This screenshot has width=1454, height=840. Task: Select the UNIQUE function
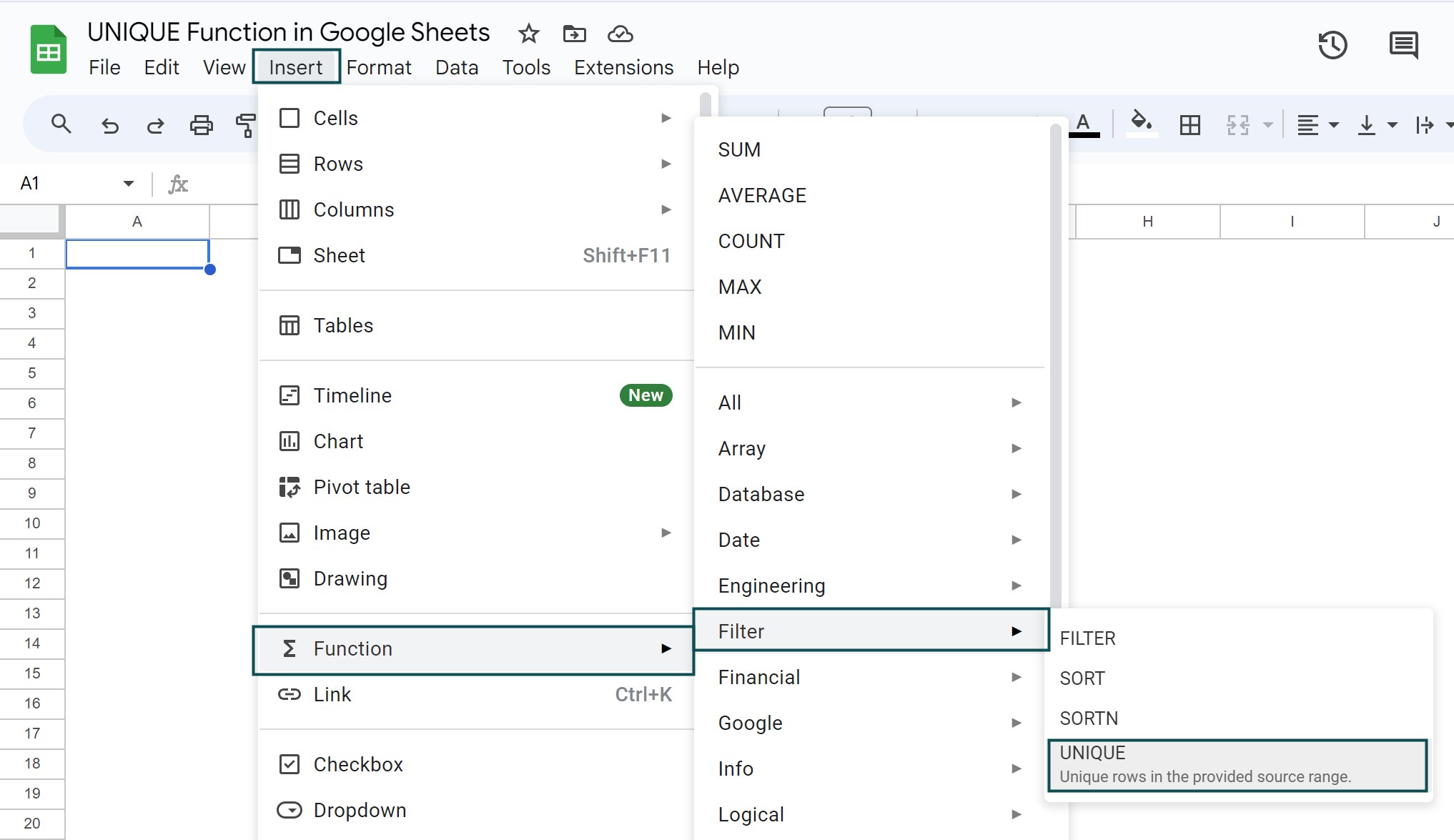click(1237, 765)
